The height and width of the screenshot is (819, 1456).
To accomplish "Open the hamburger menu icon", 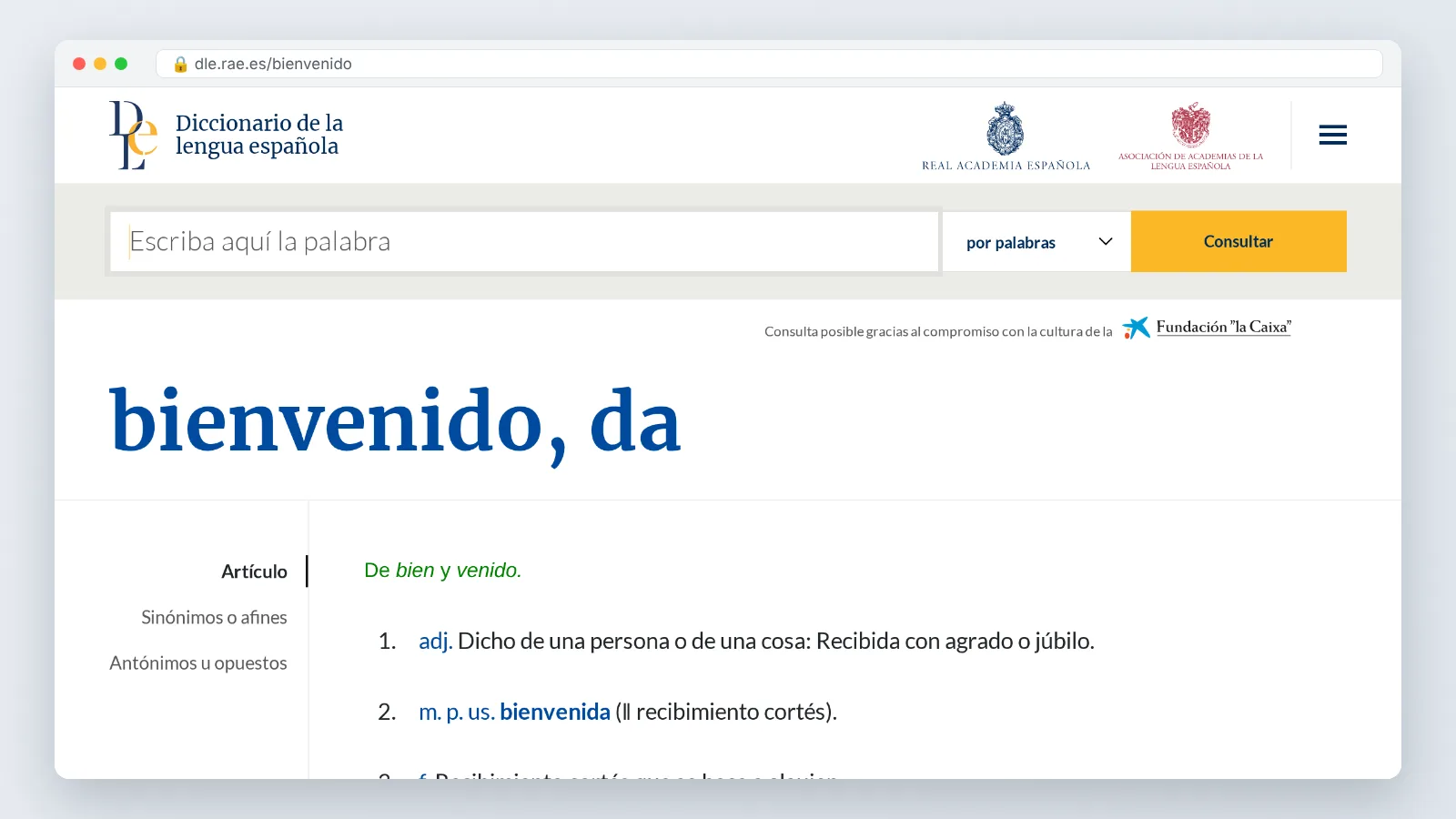I will tap(1332, 136).
